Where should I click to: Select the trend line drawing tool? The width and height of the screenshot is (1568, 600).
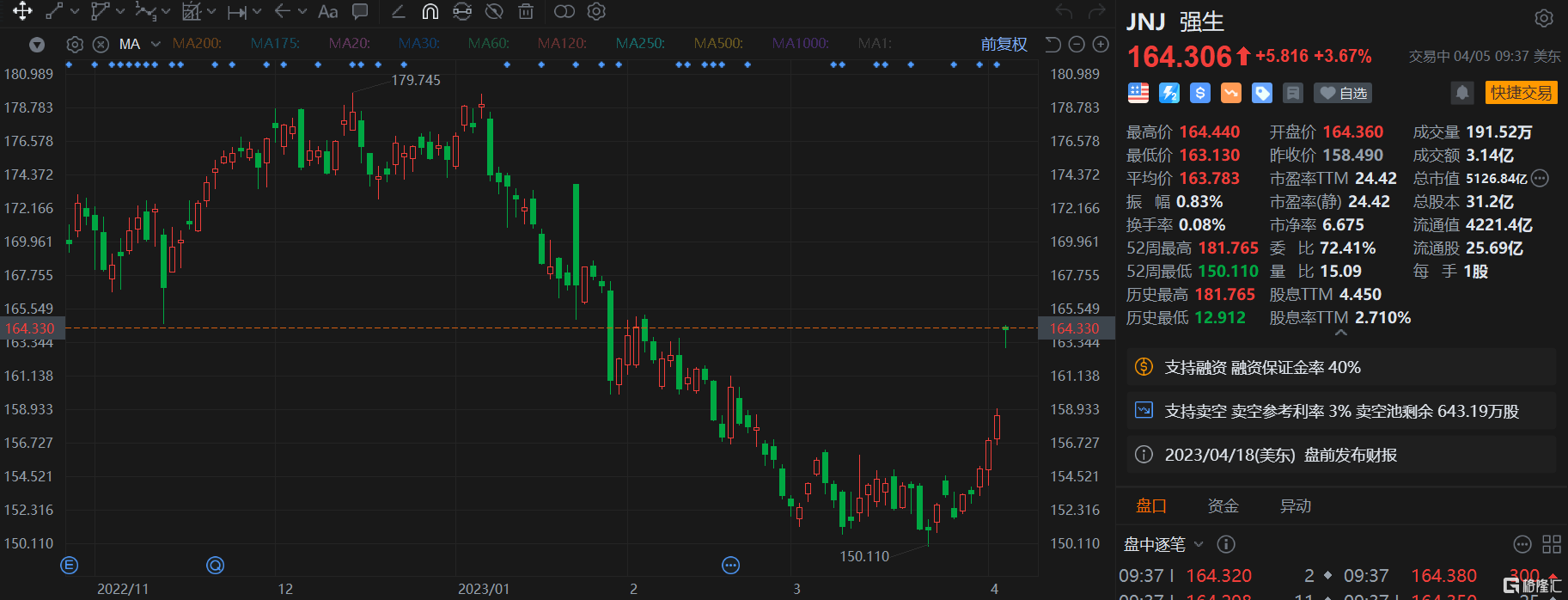(54, 11)
